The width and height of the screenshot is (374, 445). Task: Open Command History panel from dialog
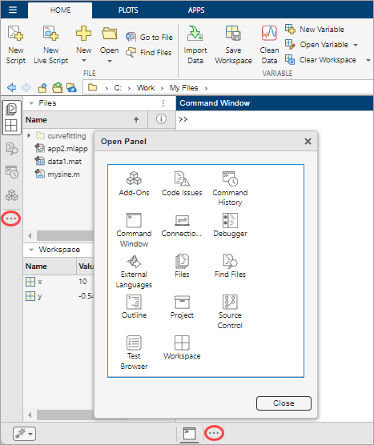click(x=230, y=188)
